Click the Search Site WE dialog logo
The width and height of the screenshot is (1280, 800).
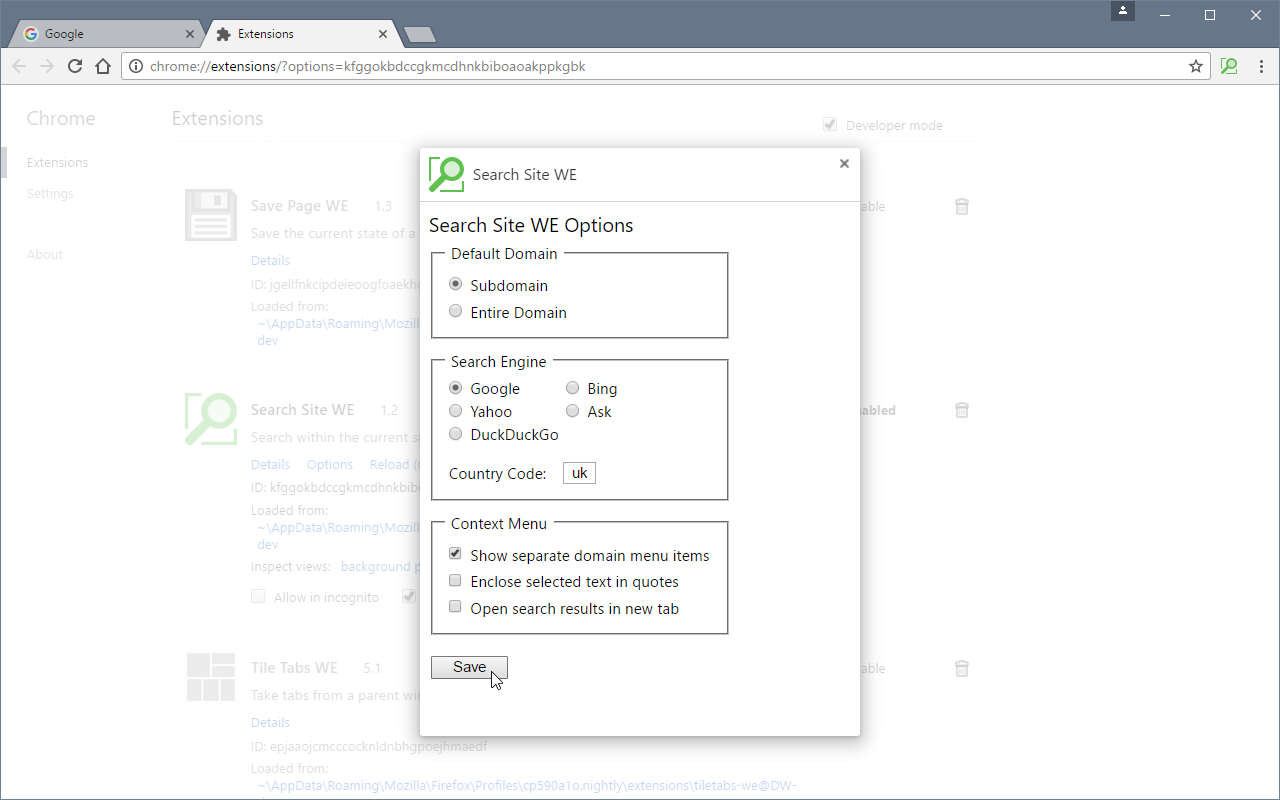[447, 174]
